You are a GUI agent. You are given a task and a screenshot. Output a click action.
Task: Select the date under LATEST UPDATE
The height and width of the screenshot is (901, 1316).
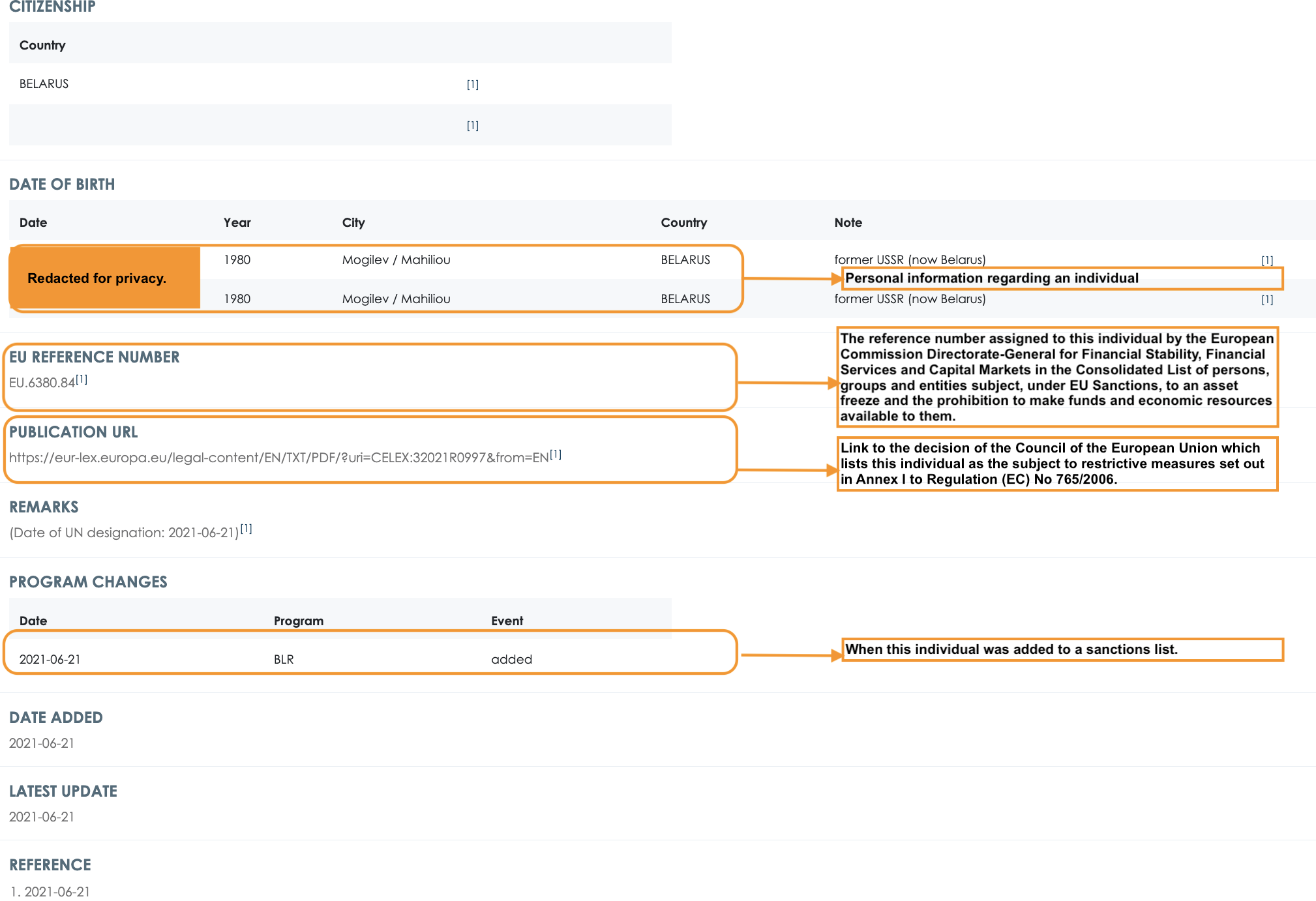tap(42, 817)
